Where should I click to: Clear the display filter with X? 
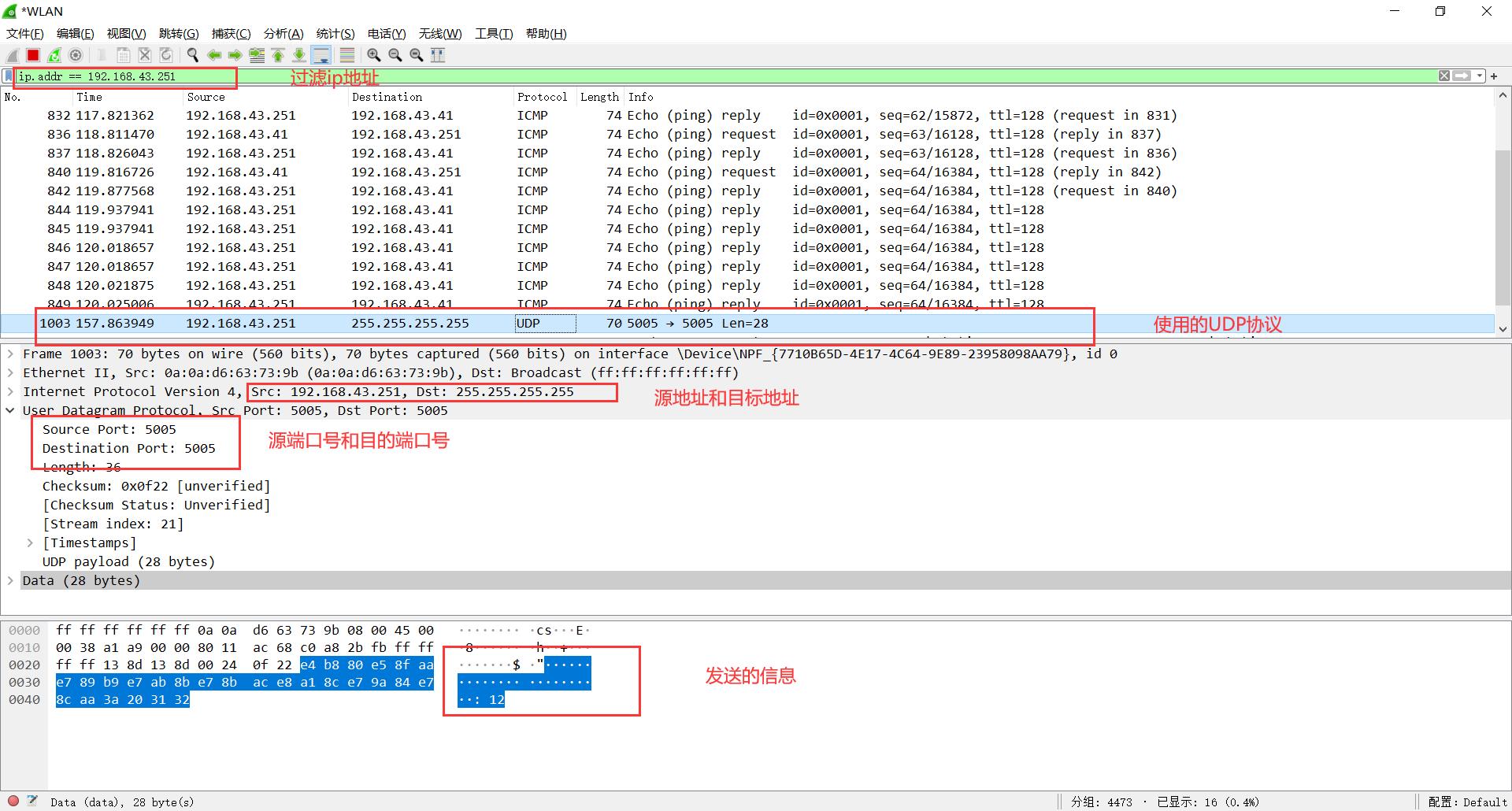click(1444, 76)
